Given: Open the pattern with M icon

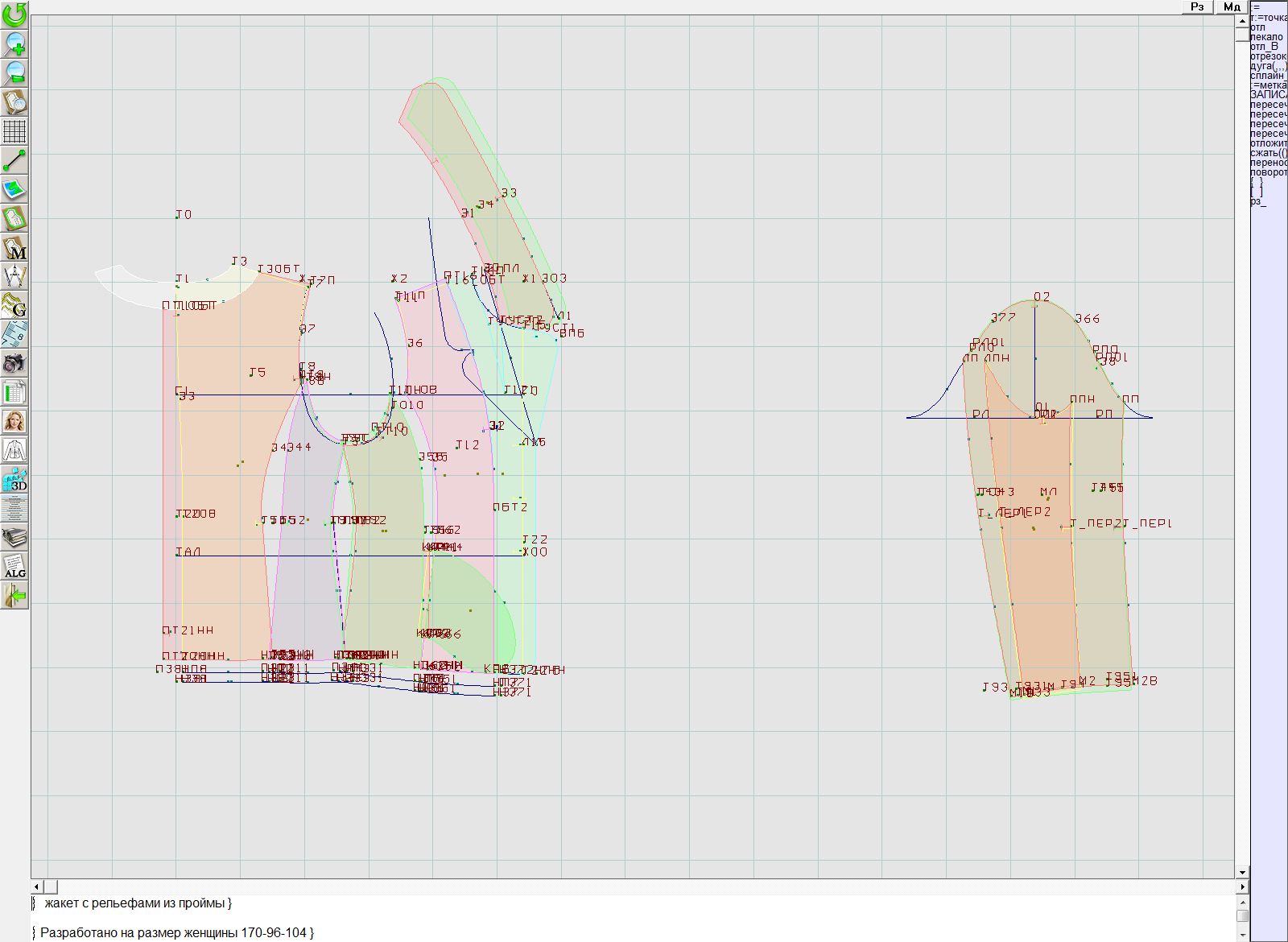Looking at the screenshot, I should [x=14, y=248].
